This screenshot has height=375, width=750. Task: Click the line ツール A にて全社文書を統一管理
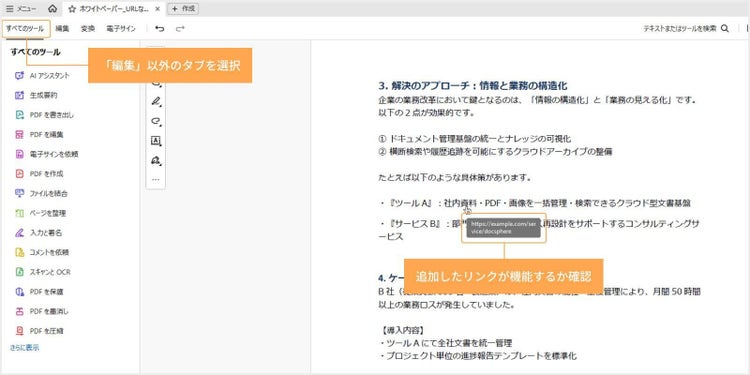(x=446, y=343)
